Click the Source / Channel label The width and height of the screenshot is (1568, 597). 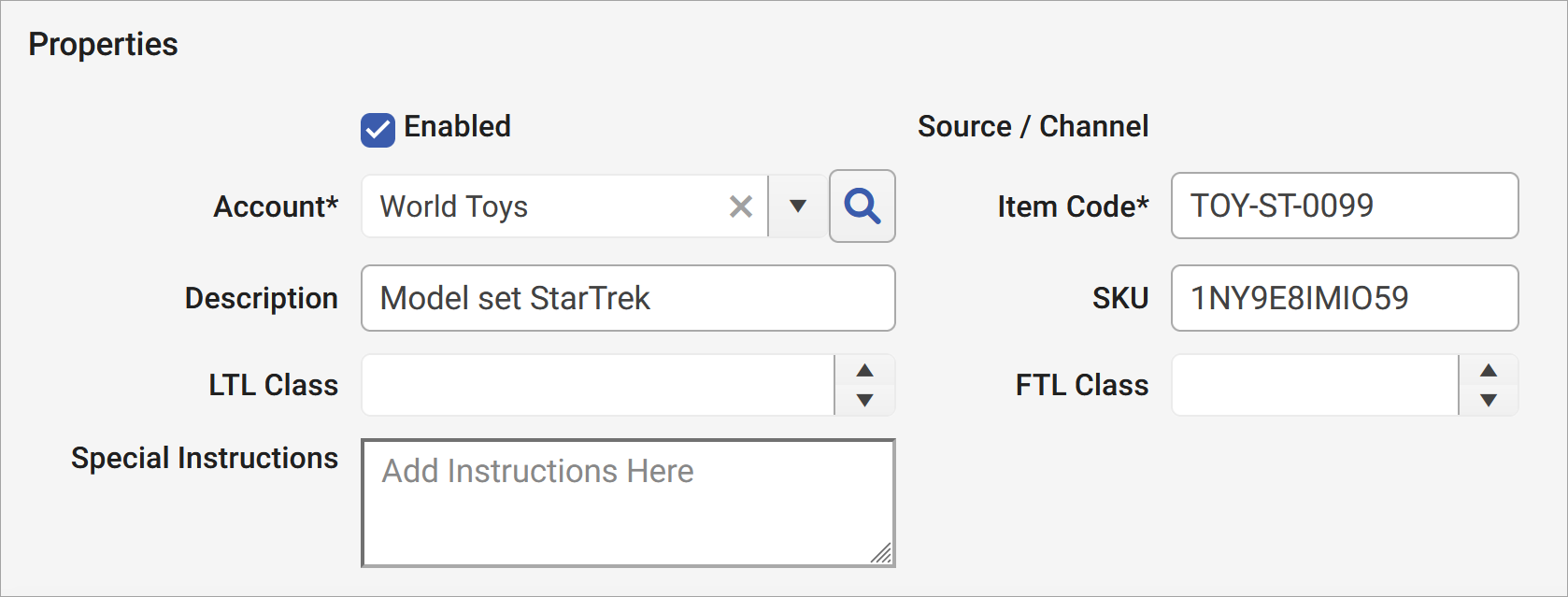click(x=1033, y=126)
